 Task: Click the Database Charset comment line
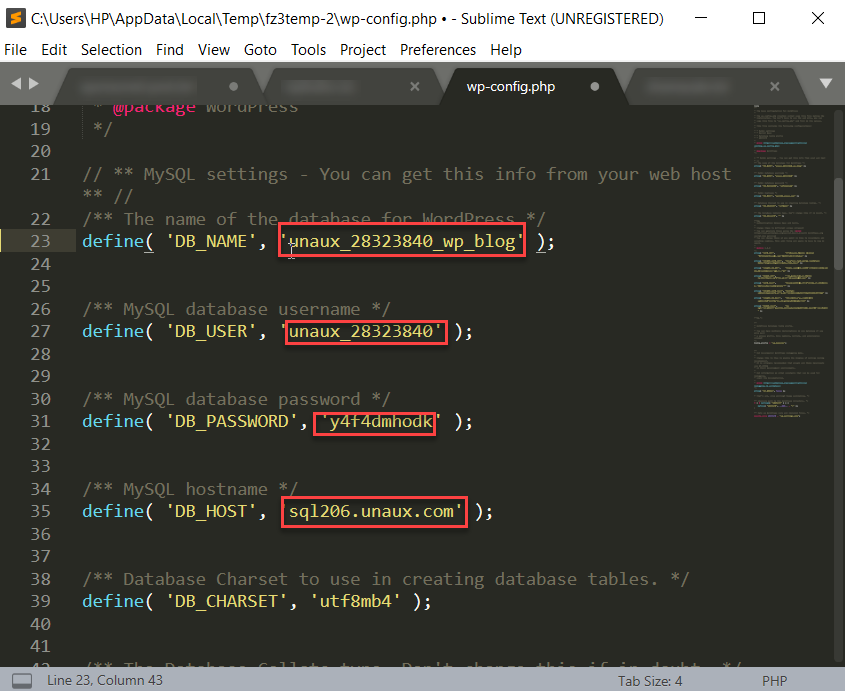pyautogui.click(x=386, y=579)
